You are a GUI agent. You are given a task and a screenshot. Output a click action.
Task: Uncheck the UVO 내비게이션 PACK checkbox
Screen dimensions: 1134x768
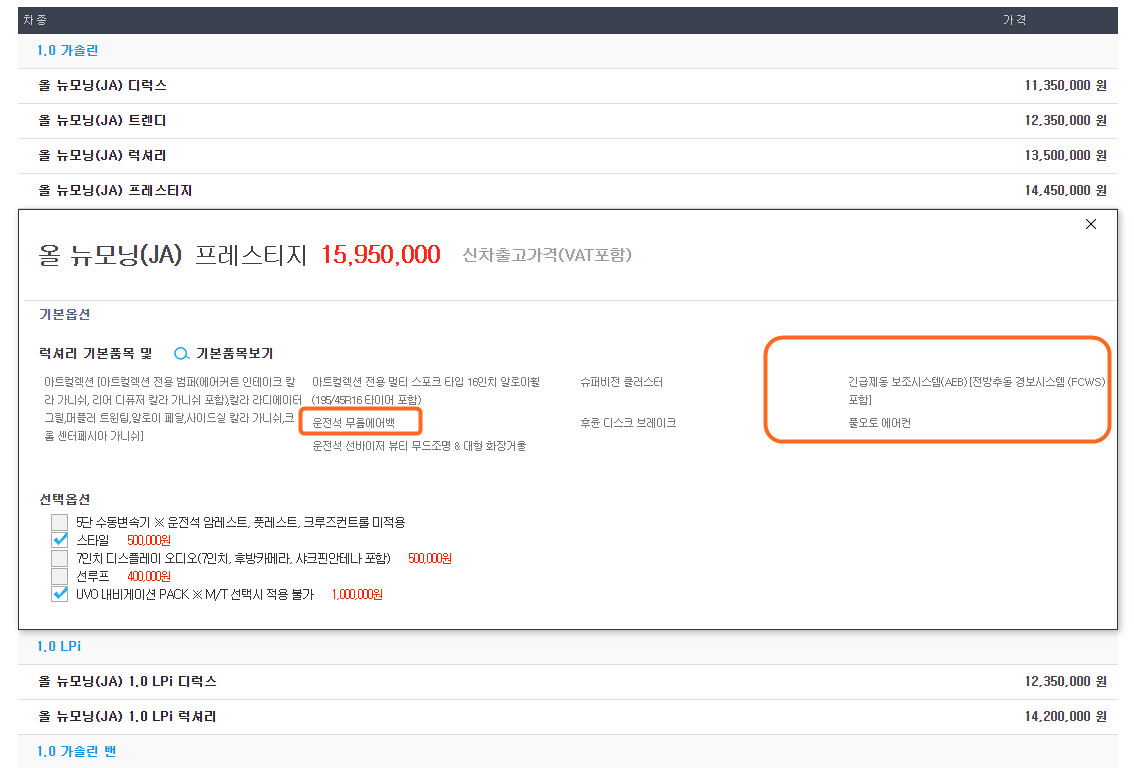coord(60,594)
